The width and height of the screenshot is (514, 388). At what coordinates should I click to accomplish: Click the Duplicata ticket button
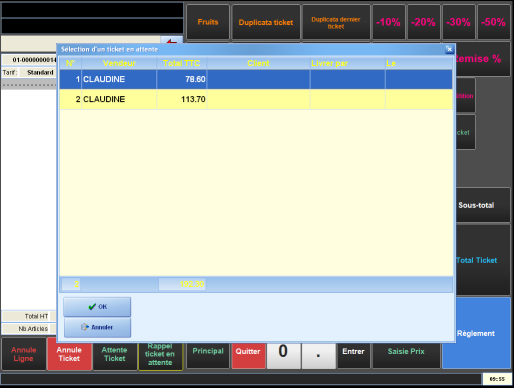click(266, 22)
